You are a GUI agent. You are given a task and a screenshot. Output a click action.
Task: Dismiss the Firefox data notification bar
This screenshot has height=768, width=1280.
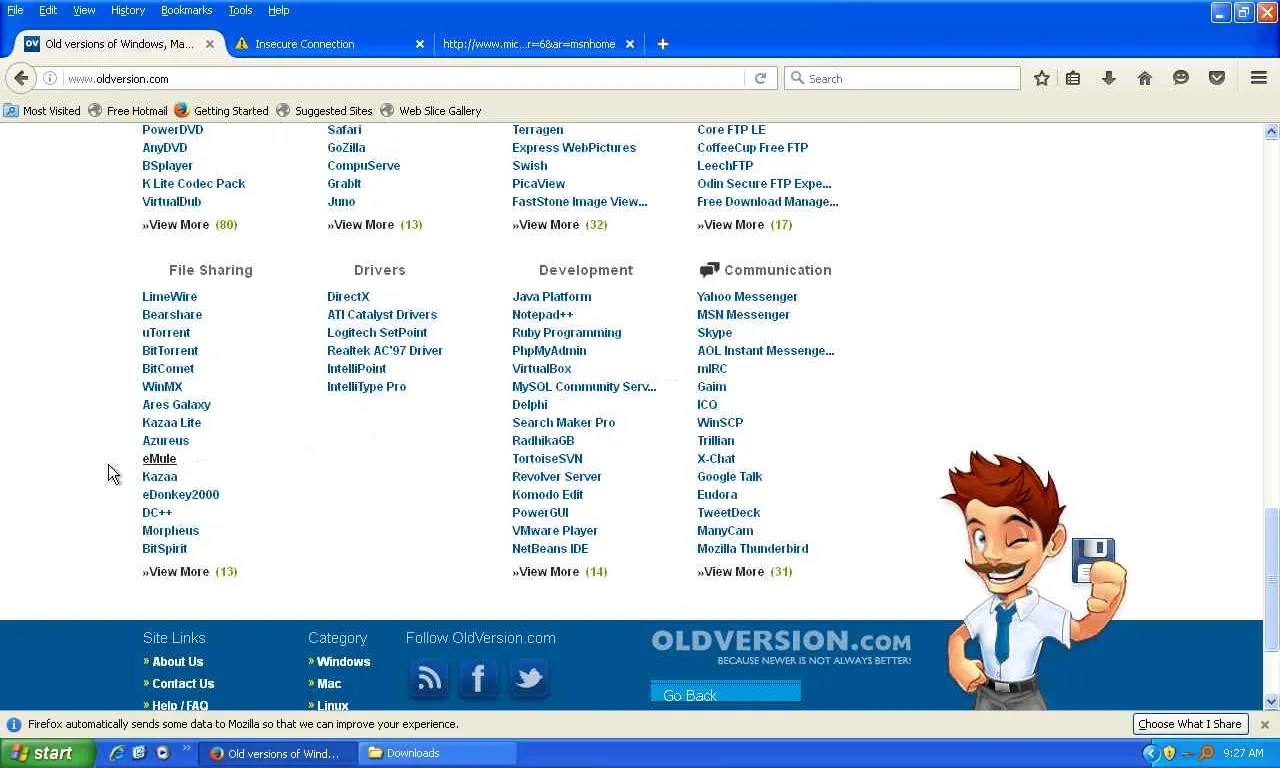point(1264,724)
